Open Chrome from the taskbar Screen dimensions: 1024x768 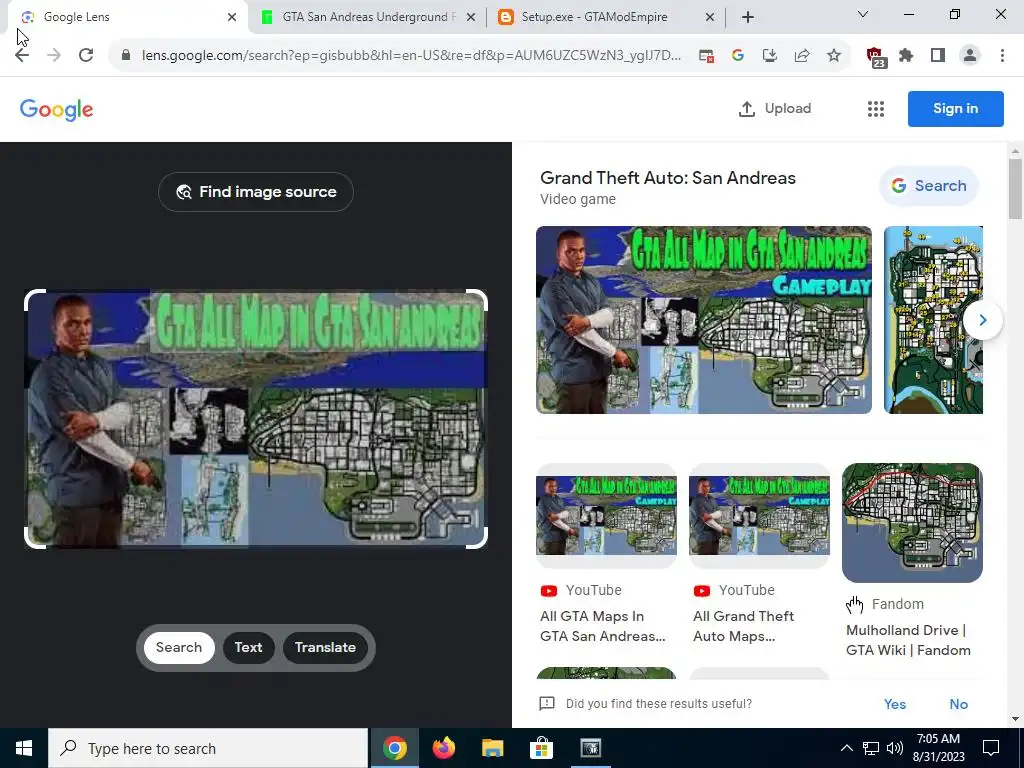coord(394,748)
